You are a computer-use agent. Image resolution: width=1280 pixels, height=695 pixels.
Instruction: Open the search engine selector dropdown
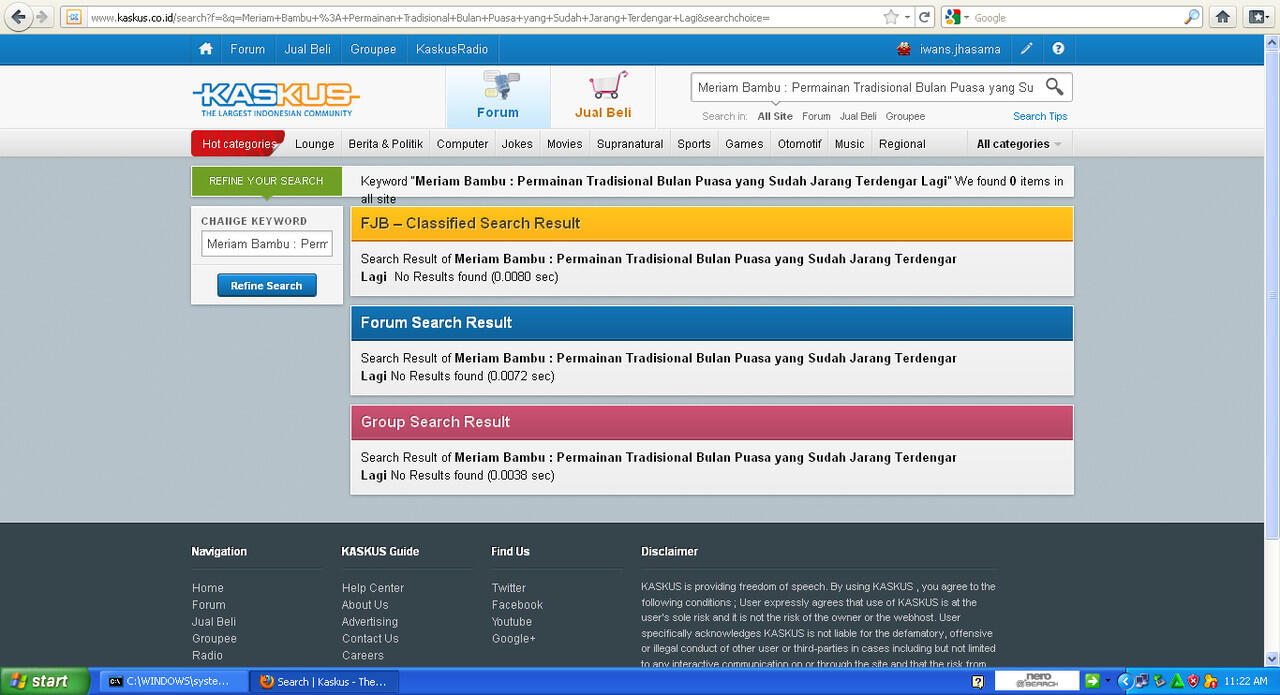pyautogui.click(x=957, y=17)
